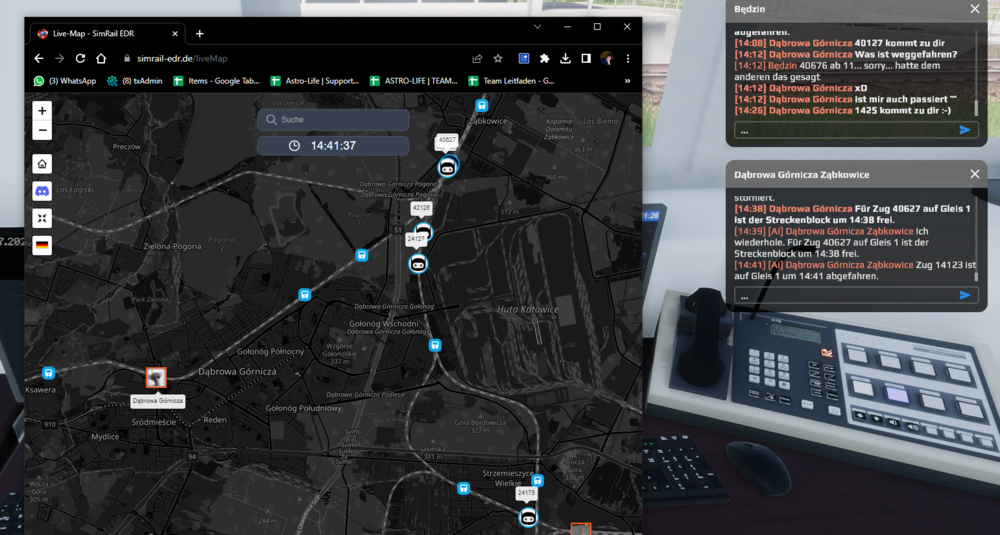Screen dimensions: 1000x535
Task: Open the Discord link button
Action: pyautogui.click(x=42, y=191)
